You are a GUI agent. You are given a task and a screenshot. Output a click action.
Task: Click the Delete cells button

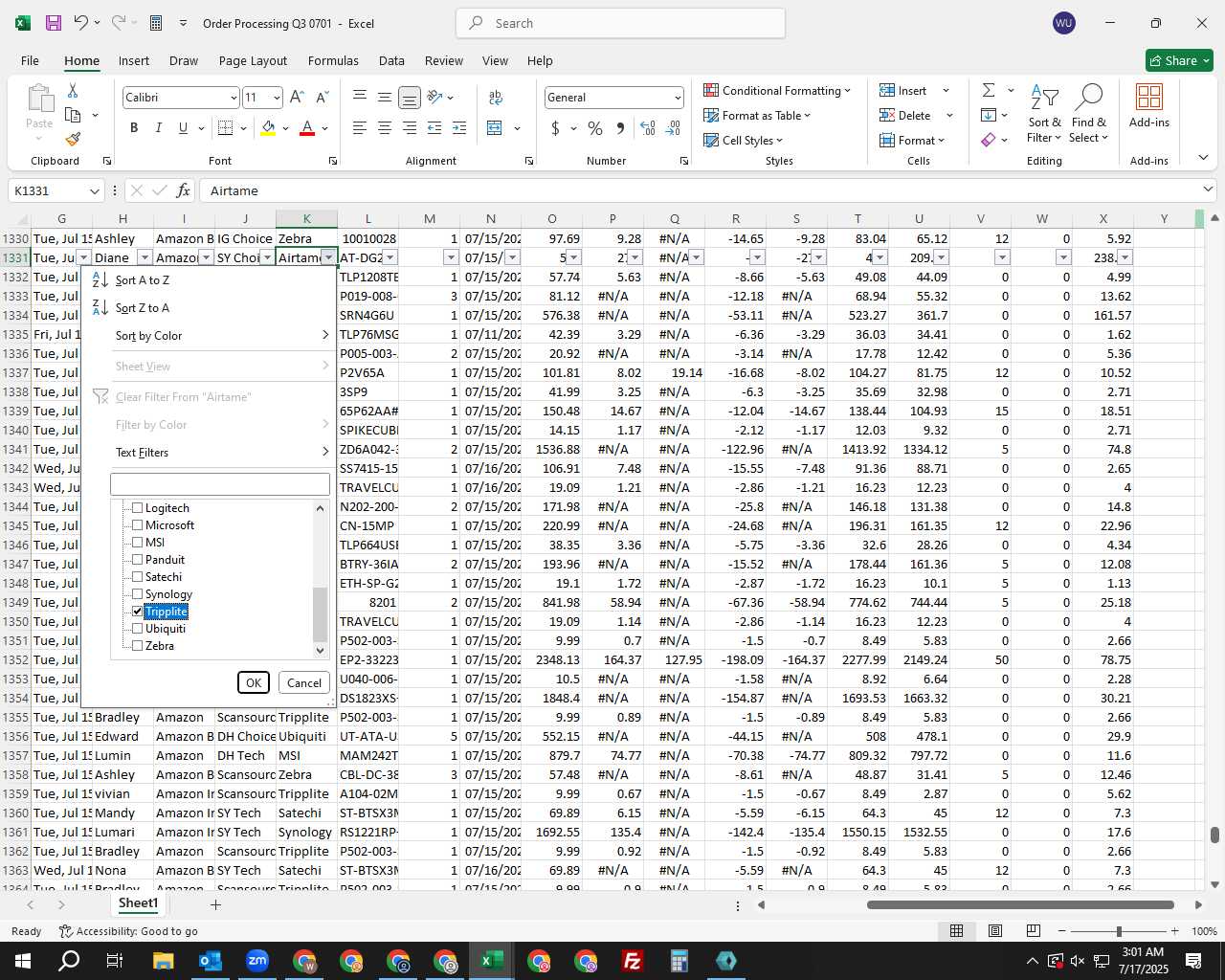[906, 115]
